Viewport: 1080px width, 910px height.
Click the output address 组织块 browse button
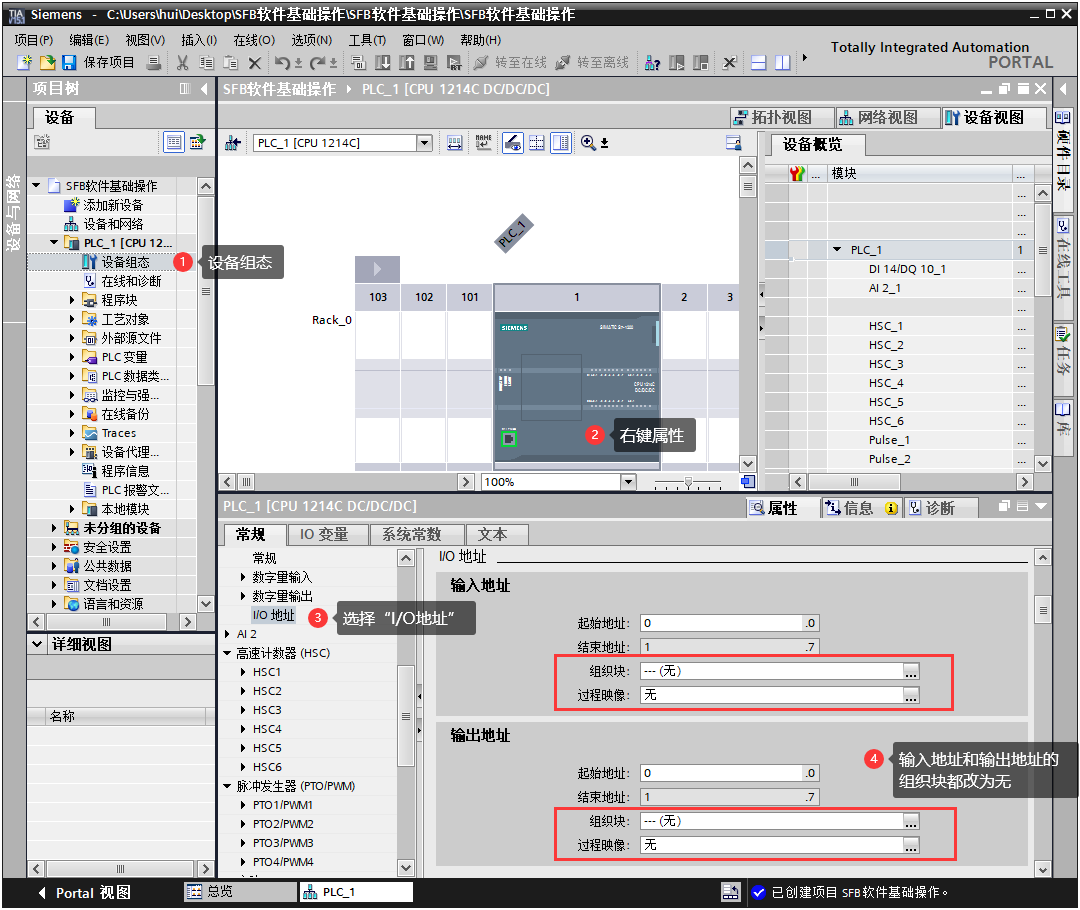coord(911,821)
